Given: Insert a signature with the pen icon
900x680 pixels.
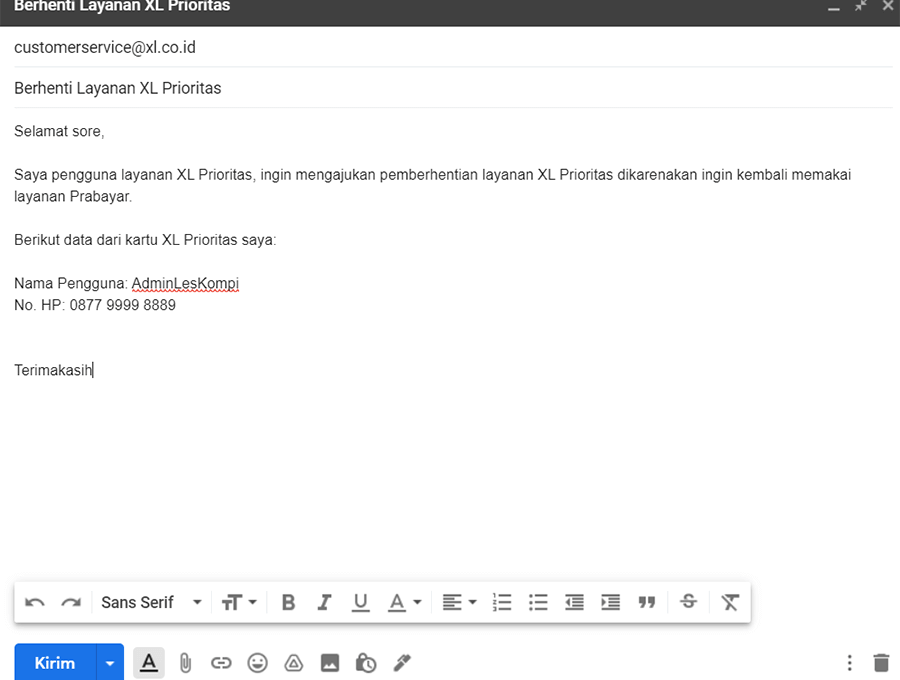Looking at the screenshot, I should [402, 663].
